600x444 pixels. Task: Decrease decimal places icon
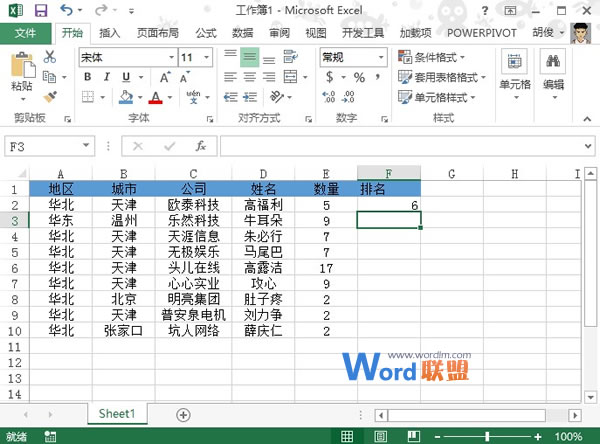coord(348,97)
